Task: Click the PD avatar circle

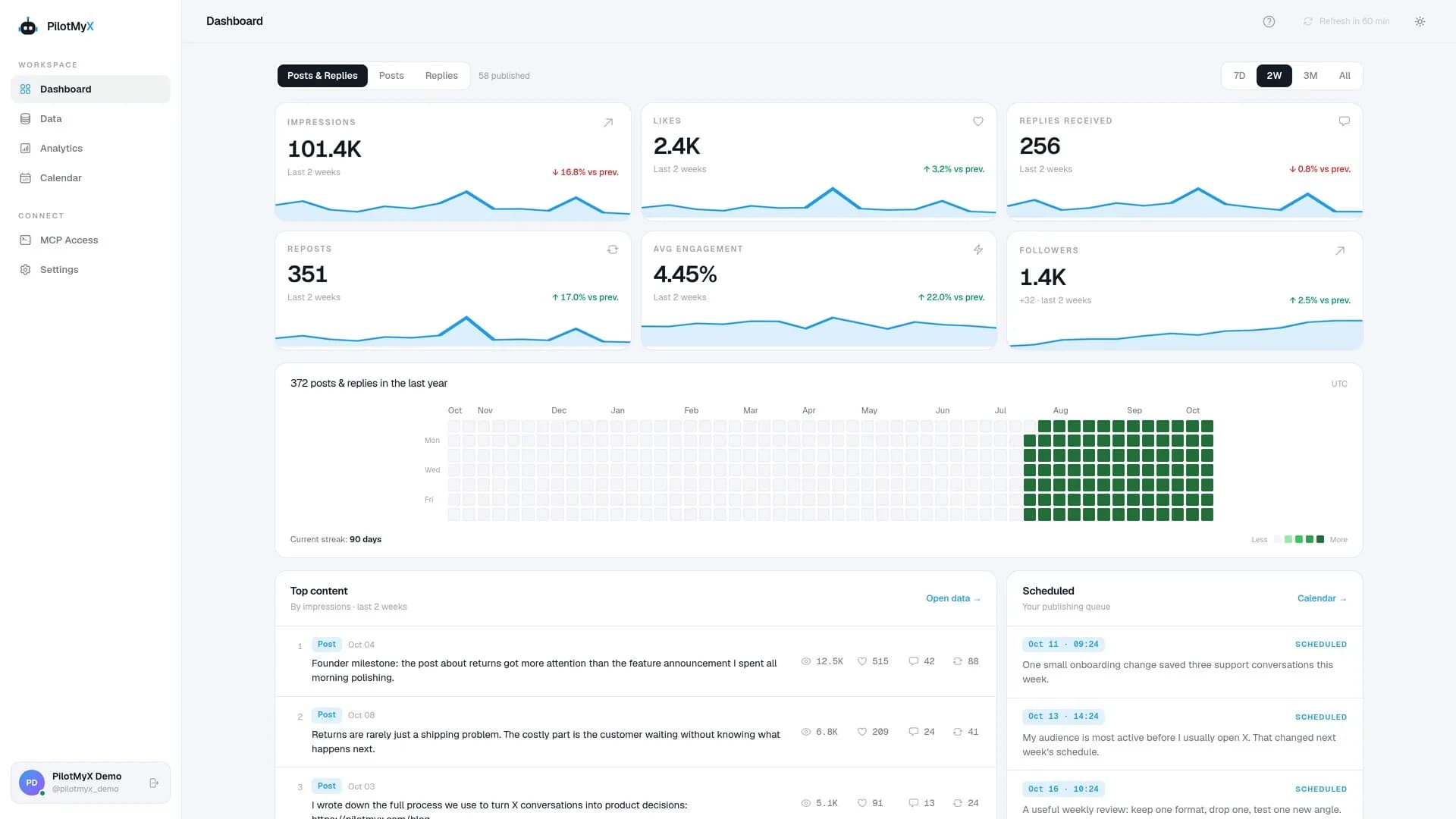Action: [x=32, y=783]
